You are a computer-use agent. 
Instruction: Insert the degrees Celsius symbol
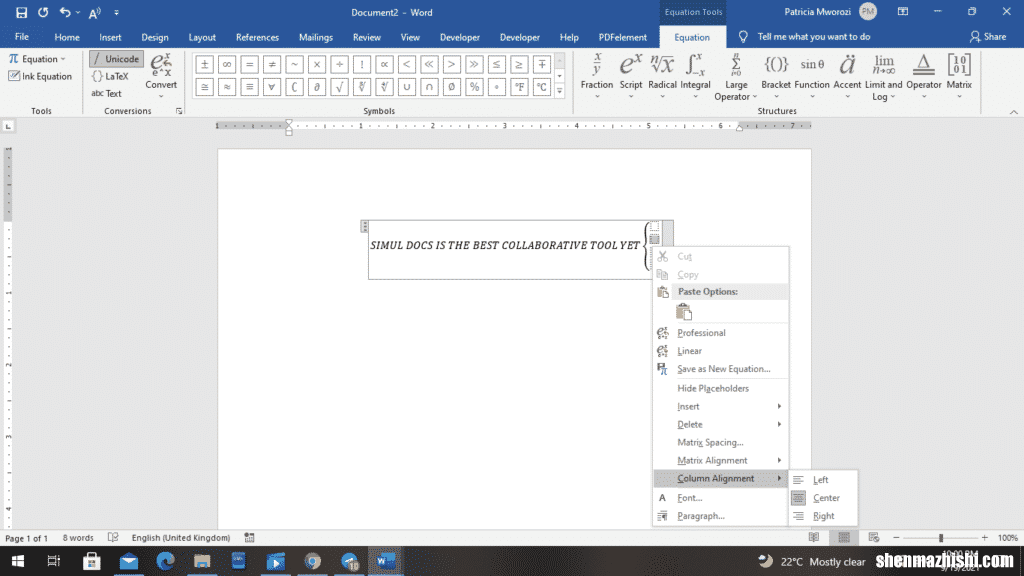point(541,87)
